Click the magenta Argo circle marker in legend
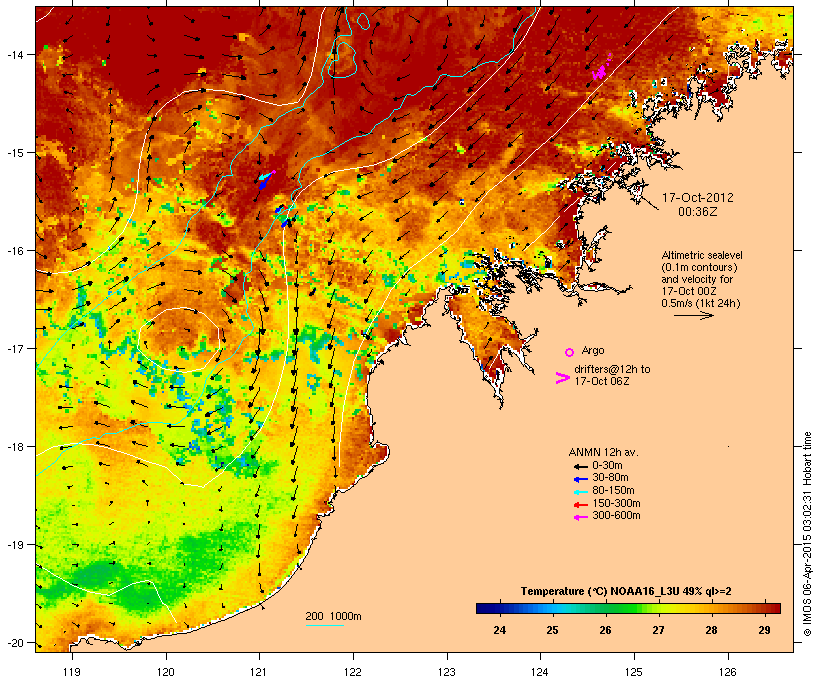 tap(569, 352)
